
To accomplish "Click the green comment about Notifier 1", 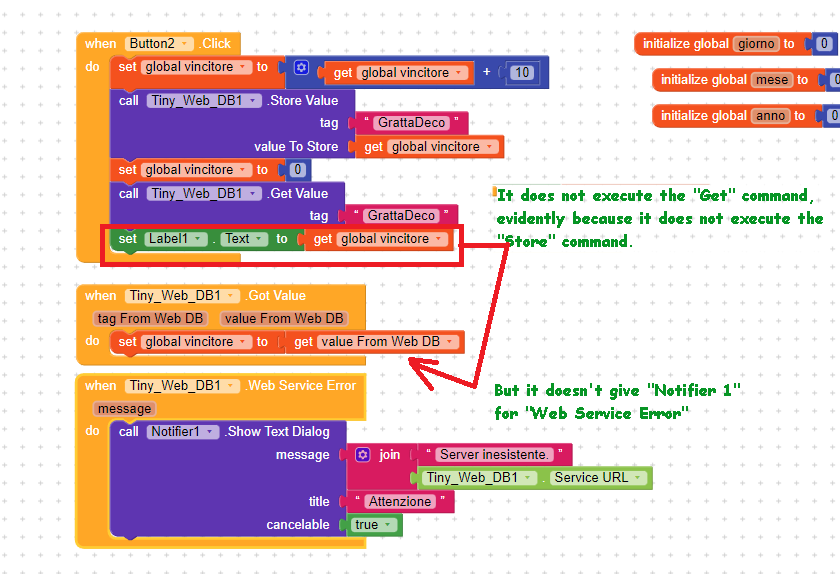I will coord(617,402).
